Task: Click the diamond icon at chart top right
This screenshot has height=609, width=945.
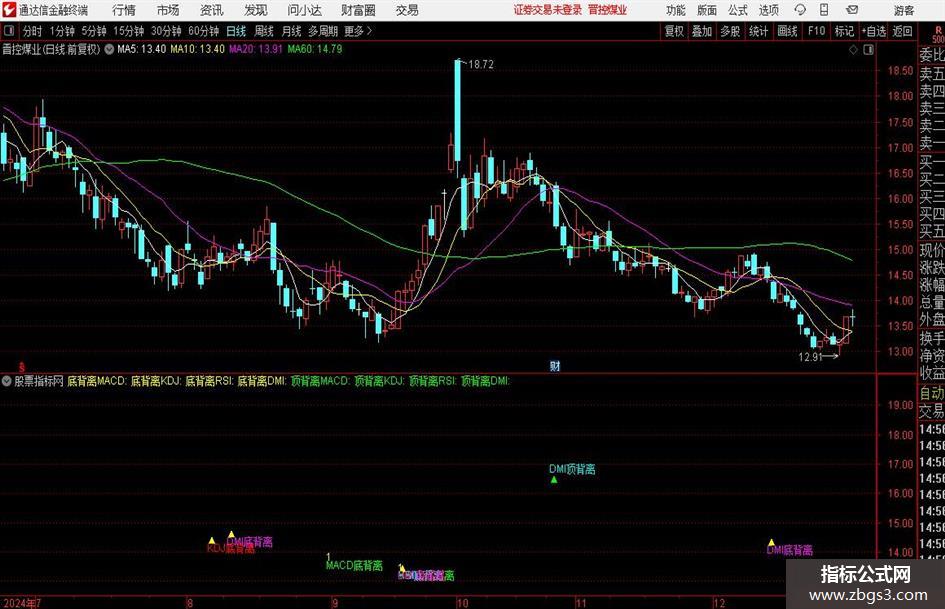Action: pos(853,50)
